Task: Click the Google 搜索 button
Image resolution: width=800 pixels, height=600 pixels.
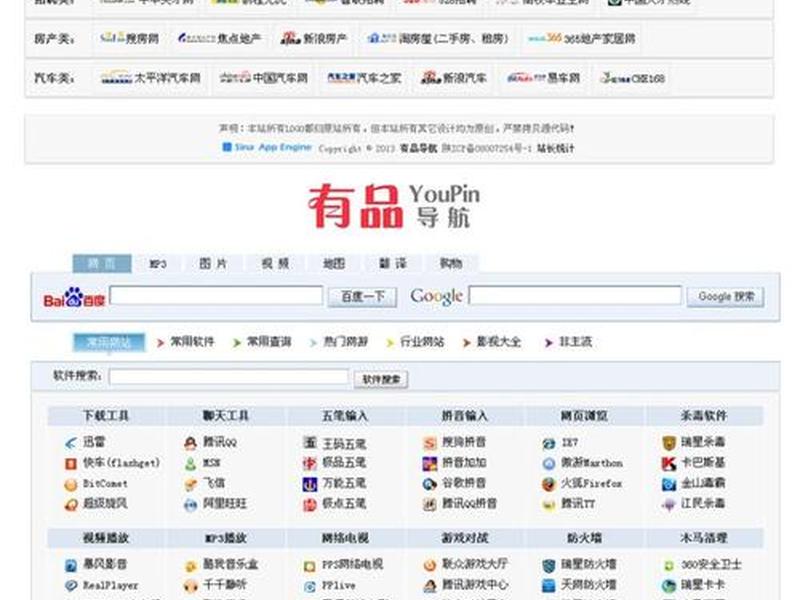Action: pos(726,297)
